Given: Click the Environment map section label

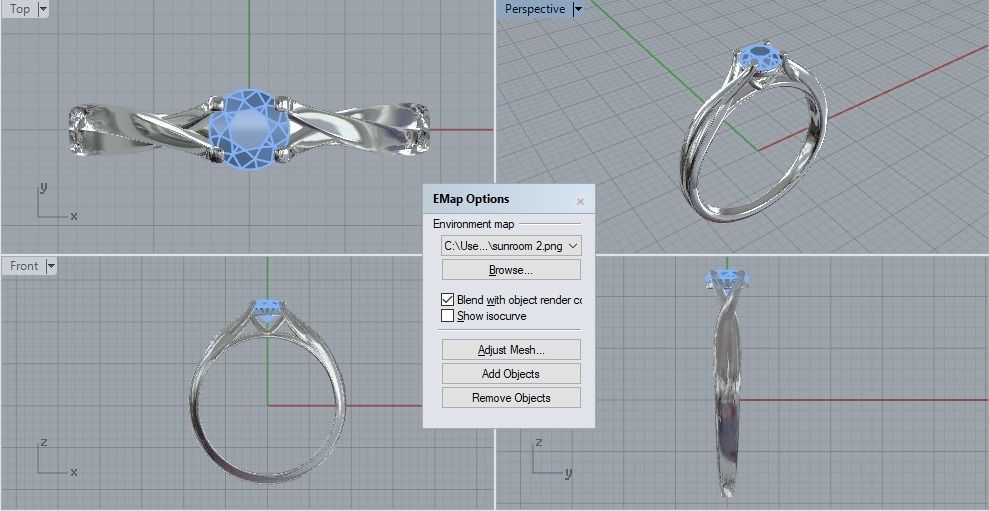Looking at the screenshot, I should click(473, 224).
